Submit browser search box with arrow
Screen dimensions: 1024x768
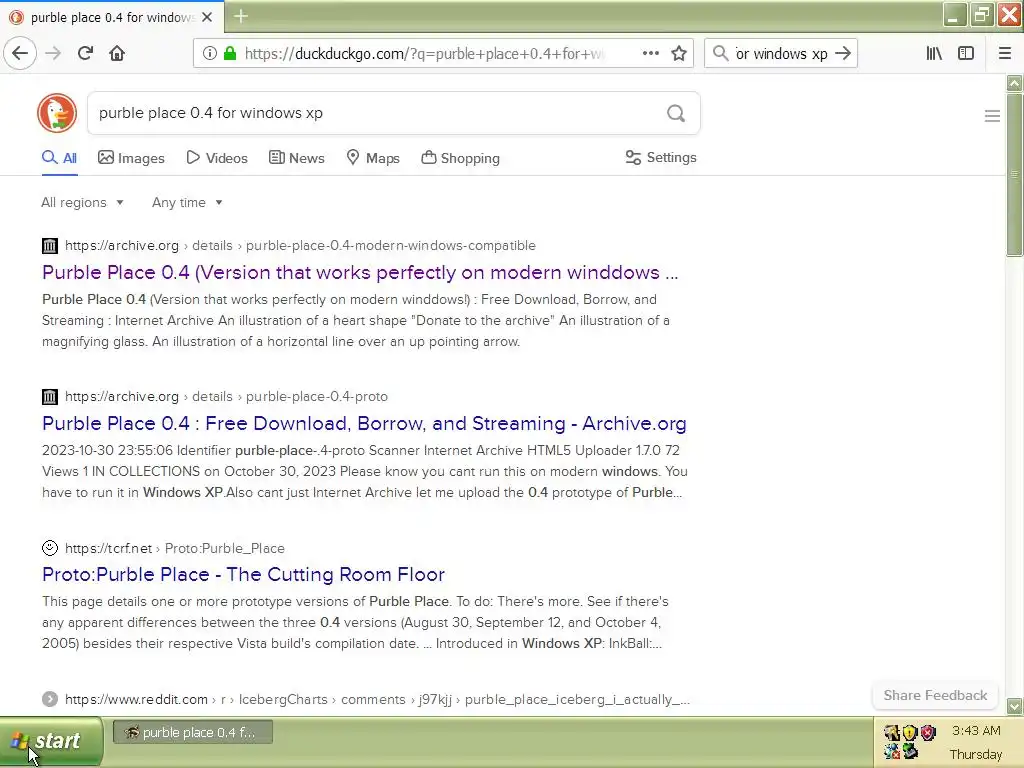(843, 53)
